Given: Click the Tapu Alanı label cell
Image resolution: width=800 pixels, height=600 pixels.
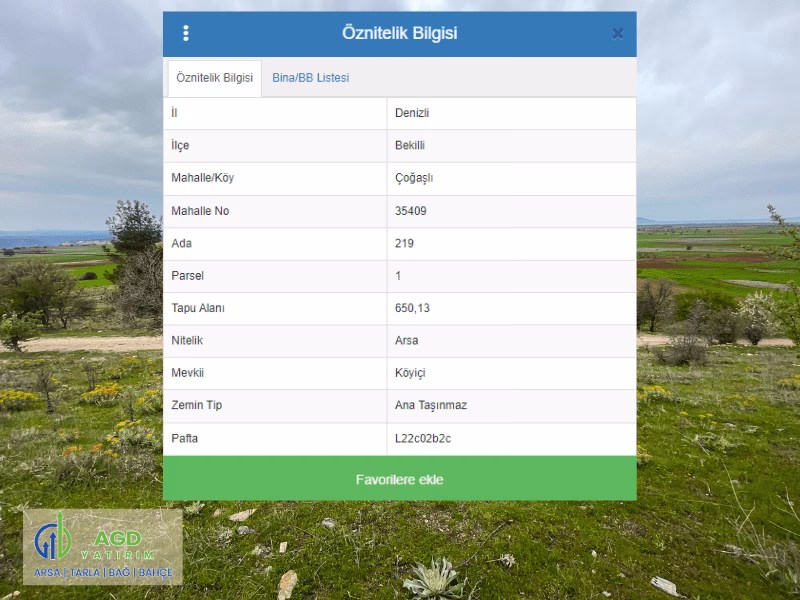Looking at the screenshot, I should click(x=275, y=309).
